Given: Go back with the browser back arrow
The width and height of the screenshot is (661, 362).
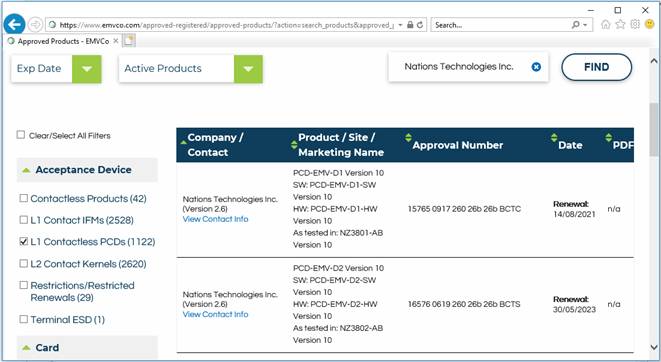Looking at the screenshot, I should [x=14, y=25].
